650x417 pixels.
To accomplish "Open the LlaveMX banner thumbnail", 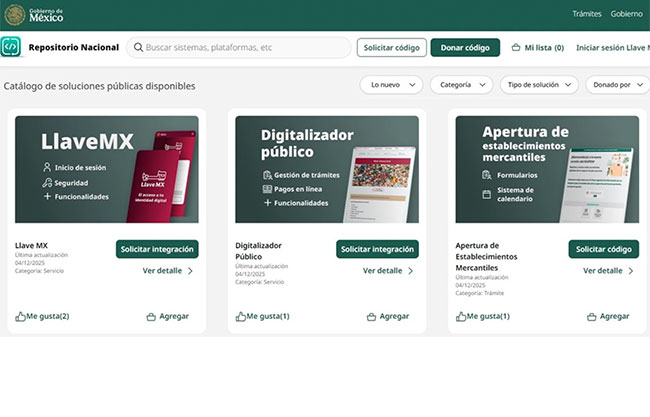I will pos(106,169).
